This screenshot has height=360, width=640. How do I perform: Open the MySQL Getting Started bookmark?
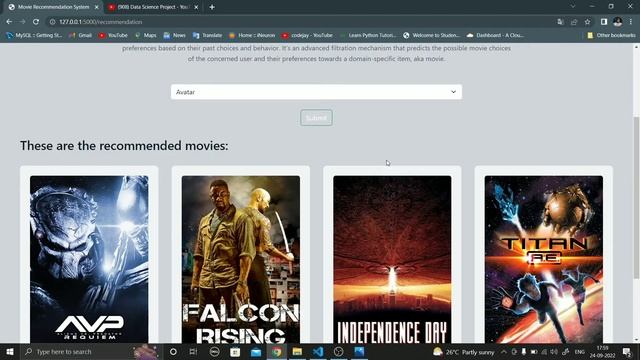(34, 36)
